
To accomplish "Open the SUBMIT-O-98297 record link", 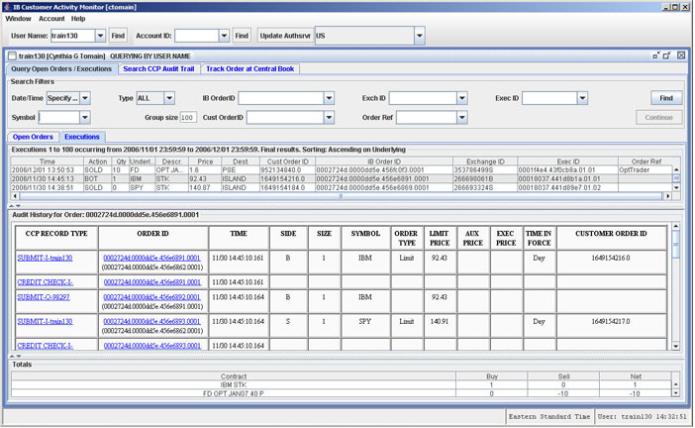I will (43, 297).
